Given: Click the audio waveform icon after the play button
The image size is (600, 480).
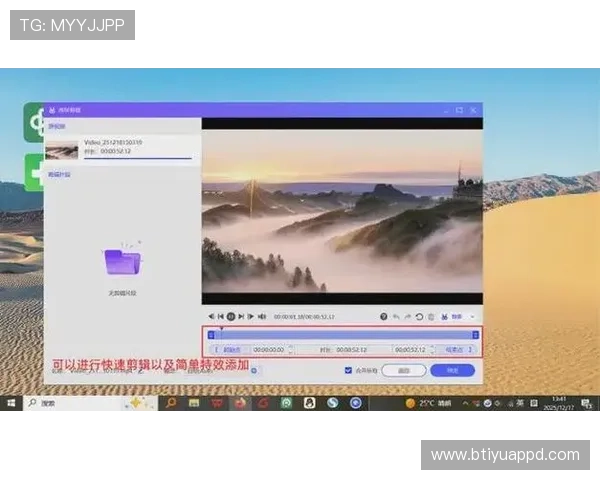Looking at the screenshot, I should tap(262, 317).
